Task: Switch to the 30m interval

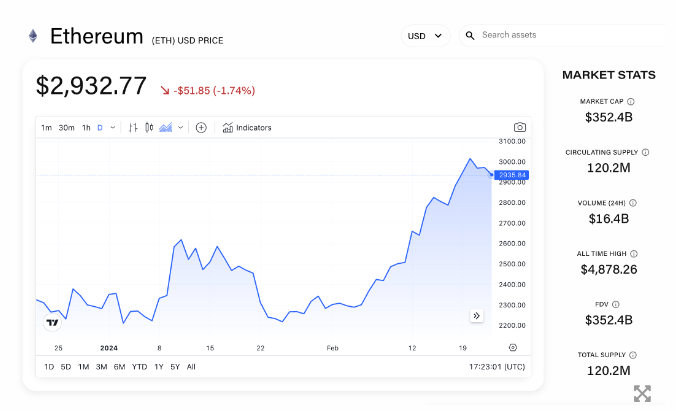Action: point(66,128)
